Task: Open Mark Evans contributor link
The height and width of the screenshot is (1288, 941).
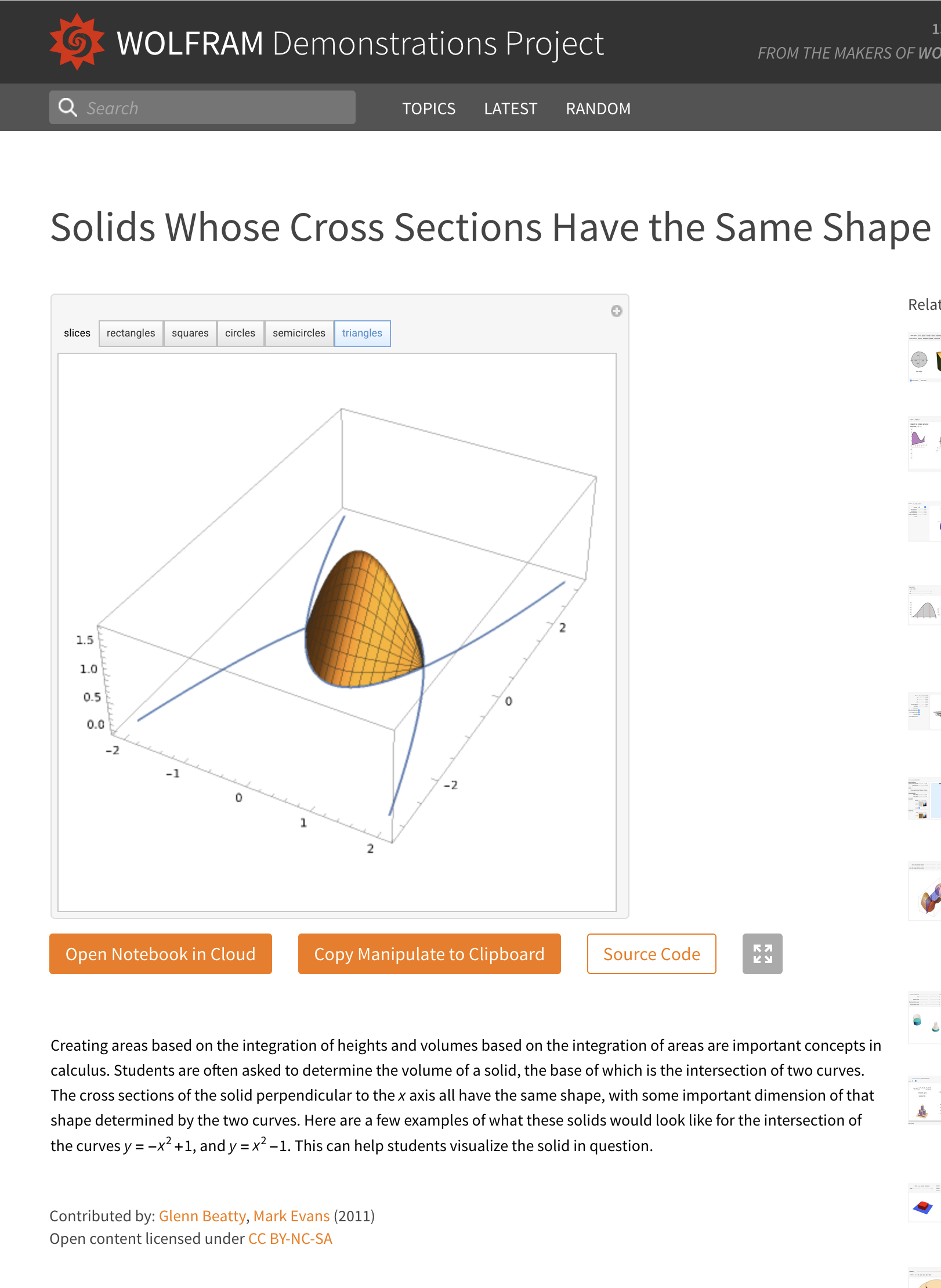Action: [291, 1216]
